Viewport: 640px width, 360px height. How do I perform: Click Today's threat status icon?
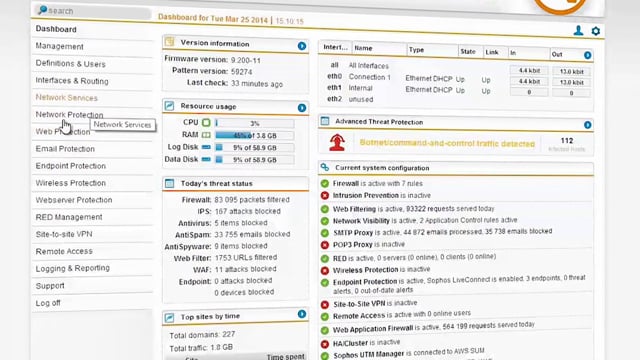tap(169, 183)
